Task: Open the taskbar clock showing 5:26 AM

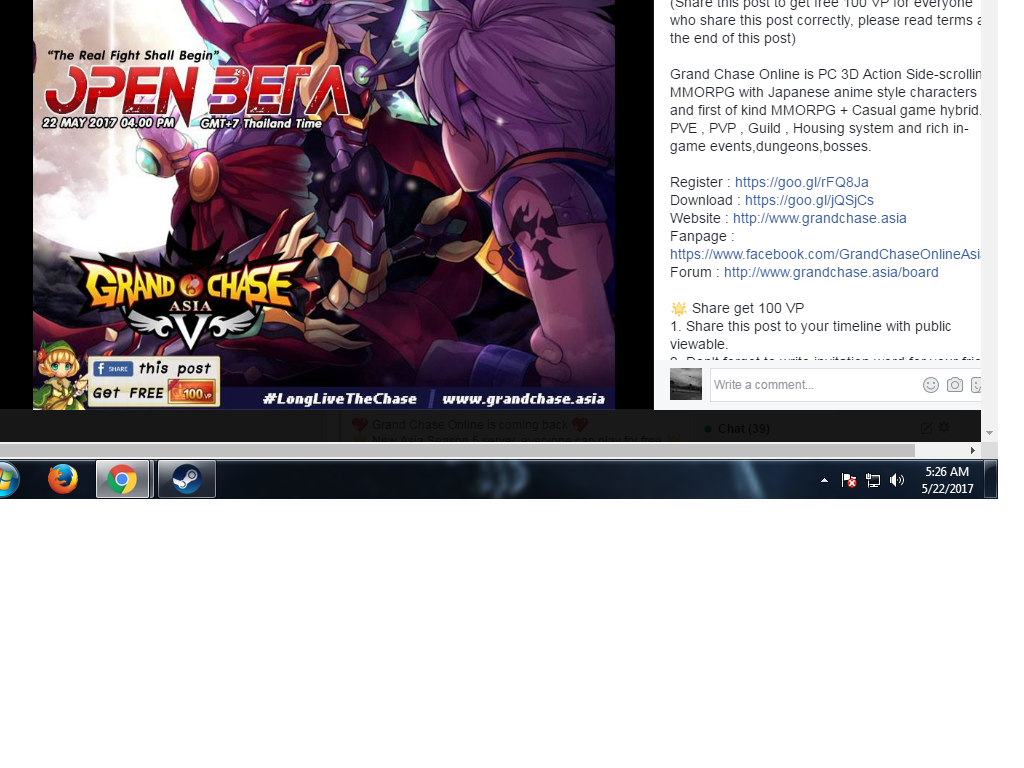Action: point(947,480)
